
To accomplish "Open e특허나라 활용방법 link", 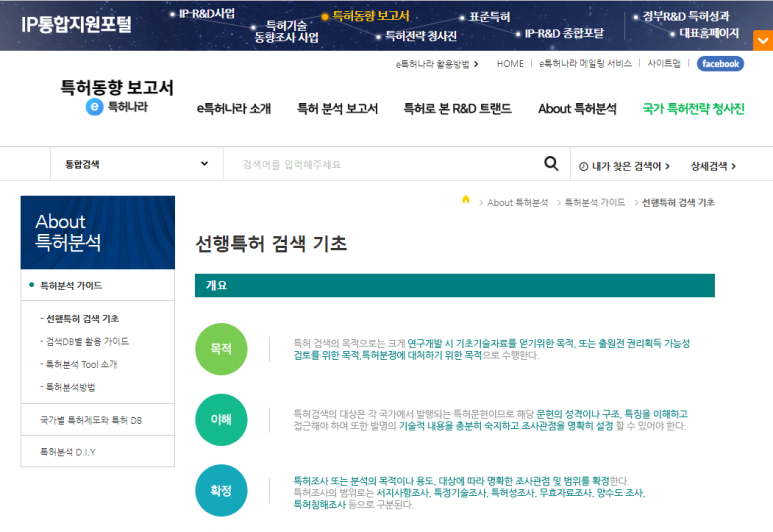I will click(x=437, y=64).
